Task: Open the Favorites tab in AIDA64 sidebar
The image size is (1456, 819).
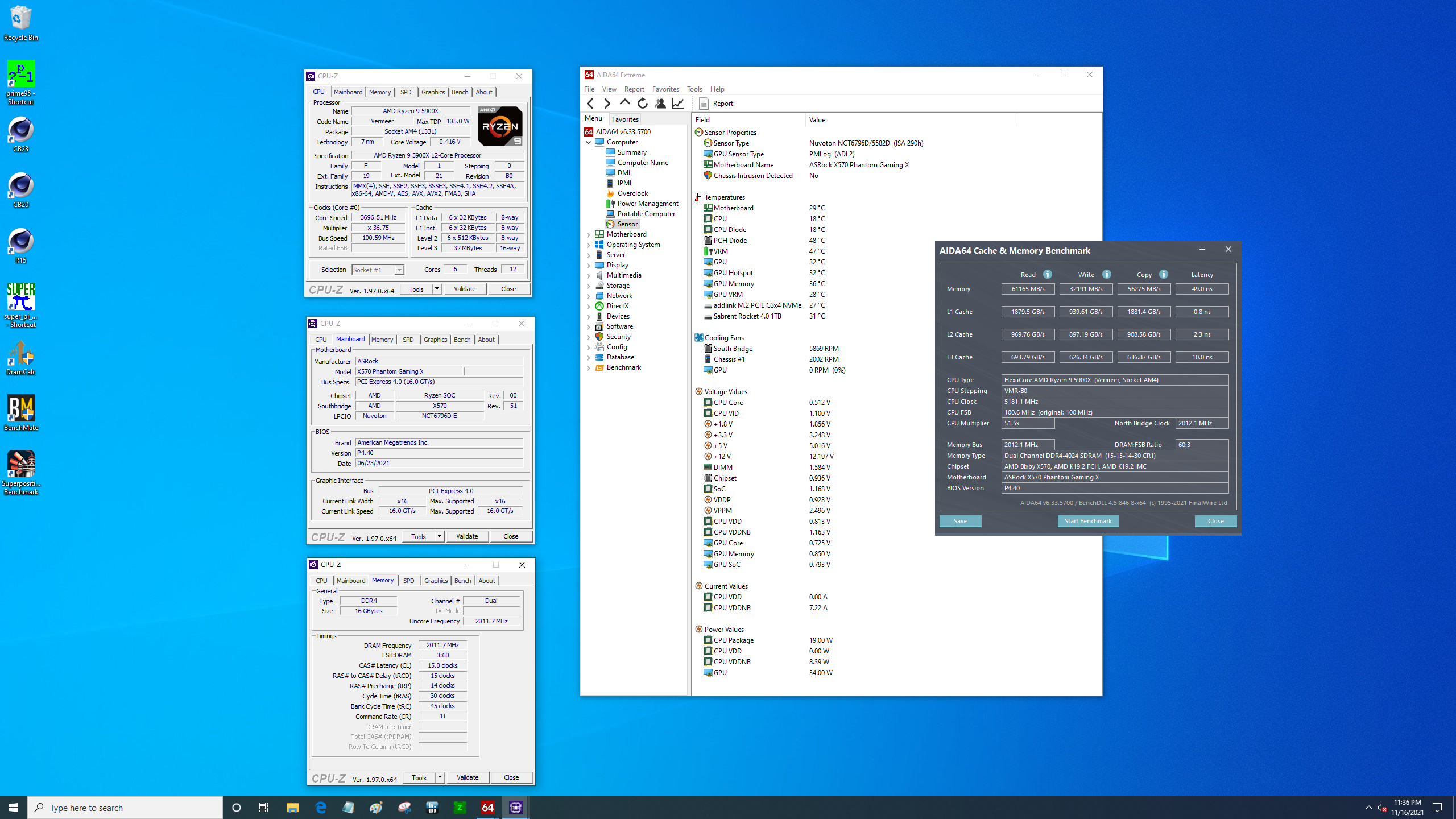Action: tap(625, 119)
